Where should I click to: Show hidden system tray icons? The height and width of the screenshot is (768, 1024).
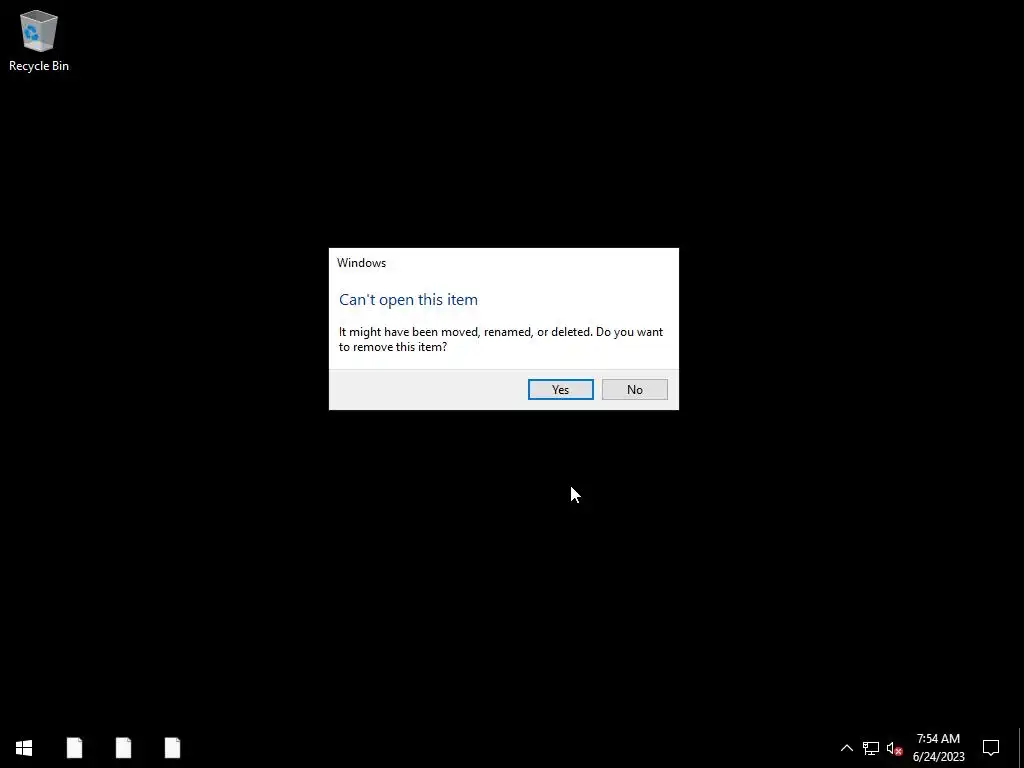pos(846,748)
